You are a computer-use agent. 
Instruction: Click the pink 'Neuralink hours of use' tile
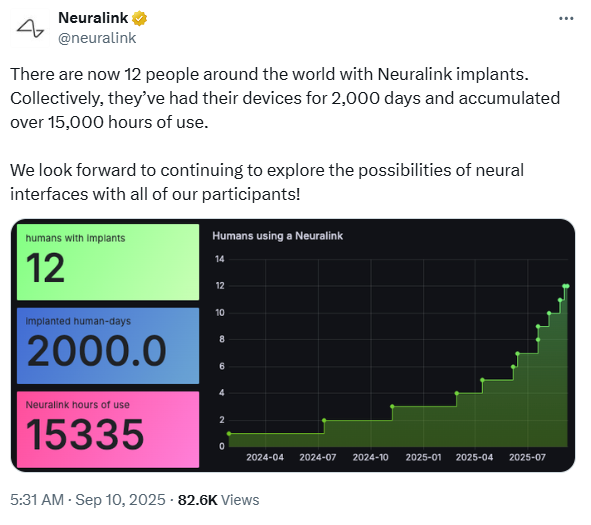108,430
